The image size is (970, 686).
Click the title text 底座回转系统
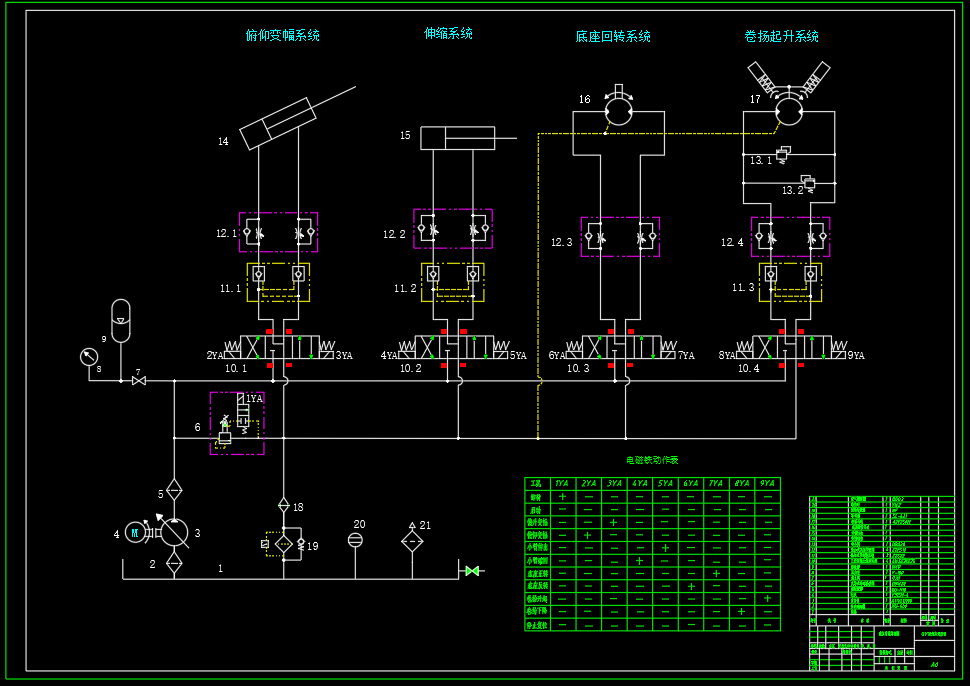[613, 36]
